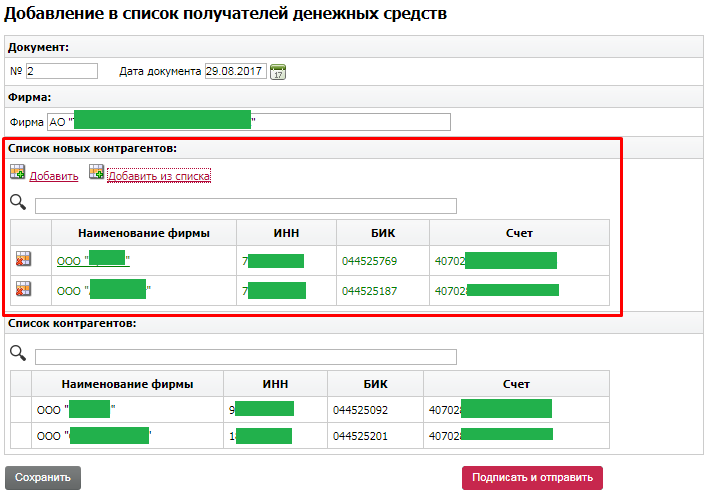The width and height of the screenshot is (706, 497).
Task: Open the calendar picker next to document date
Action: coord(279,71)
